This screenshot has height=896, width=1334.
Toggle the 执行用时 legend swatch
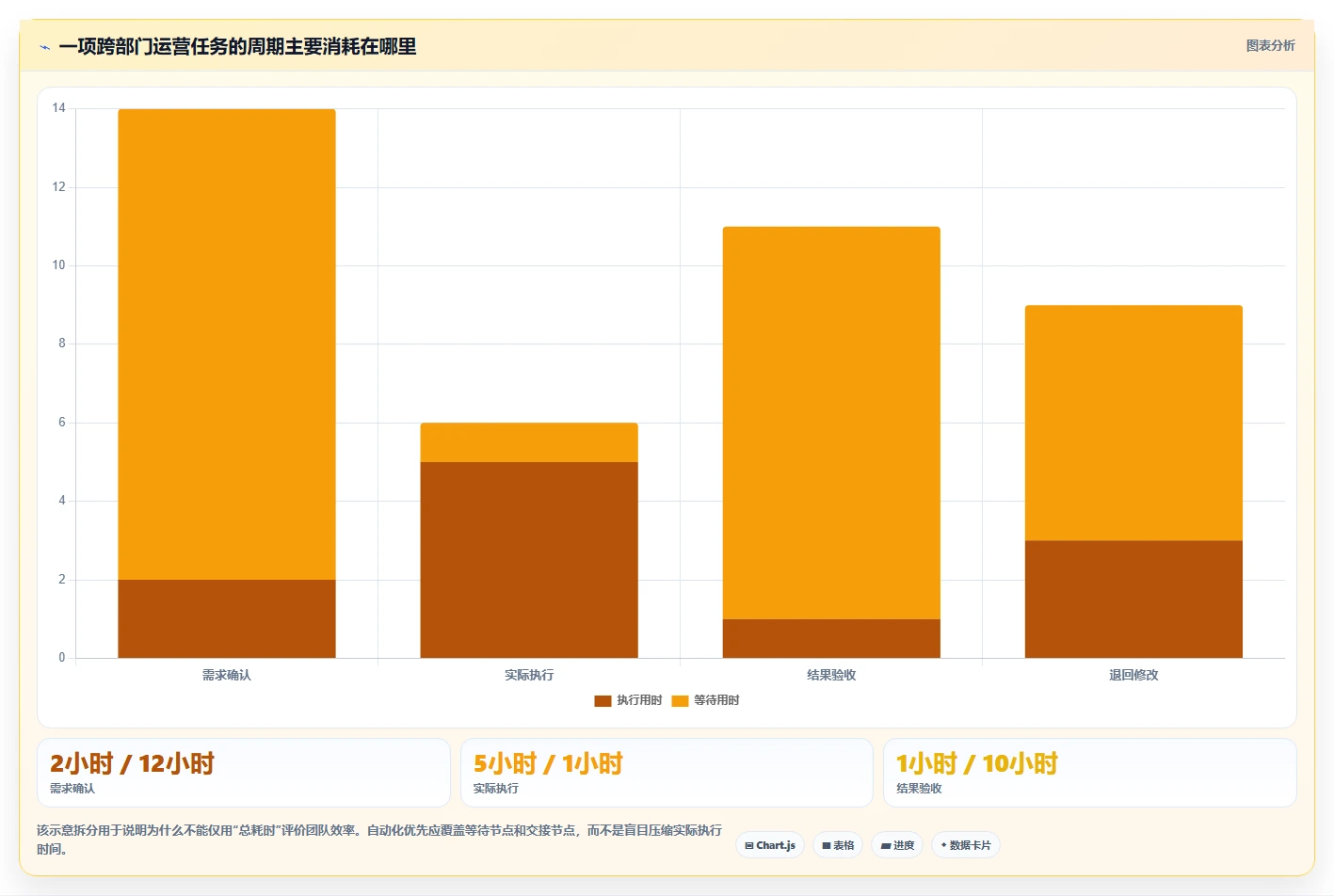tap(603, 700)
